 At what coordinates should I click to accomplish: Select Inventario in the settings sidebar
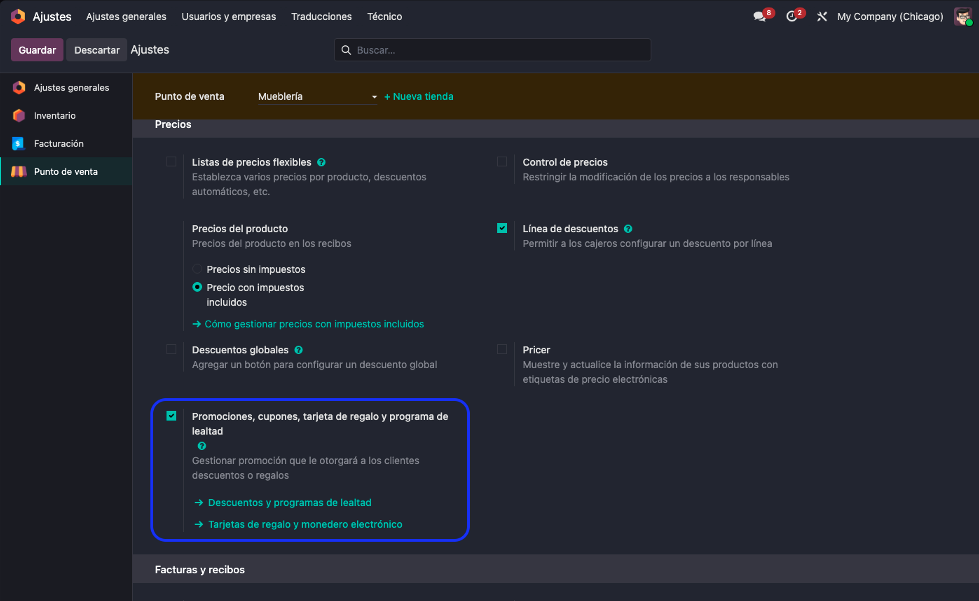[54, 116]
